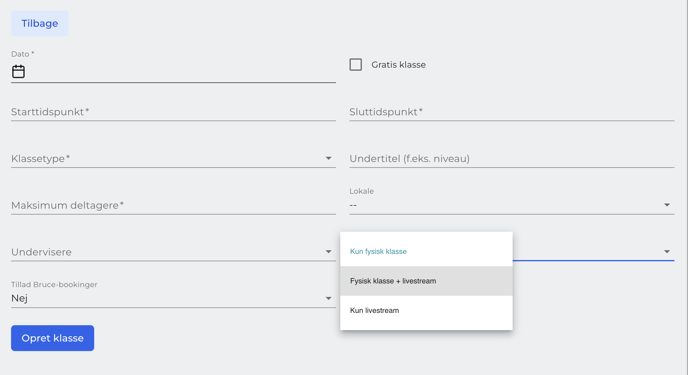Click the Maksimum deltagere field
Screen dimensions: 688x375
pos(173,205)
